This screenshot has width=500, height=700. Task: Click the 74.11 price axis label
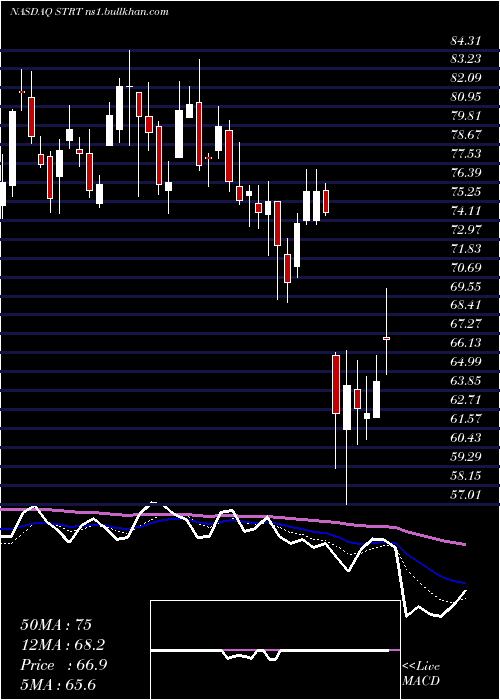[x=466, y=211]
